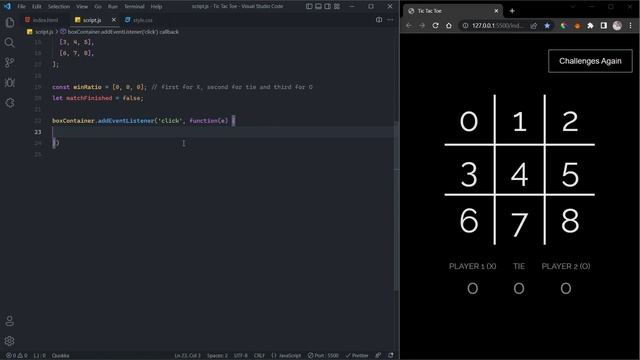
Task: Select the Tic Tac Toe browser tab
Action: click(x=452, y=11)
